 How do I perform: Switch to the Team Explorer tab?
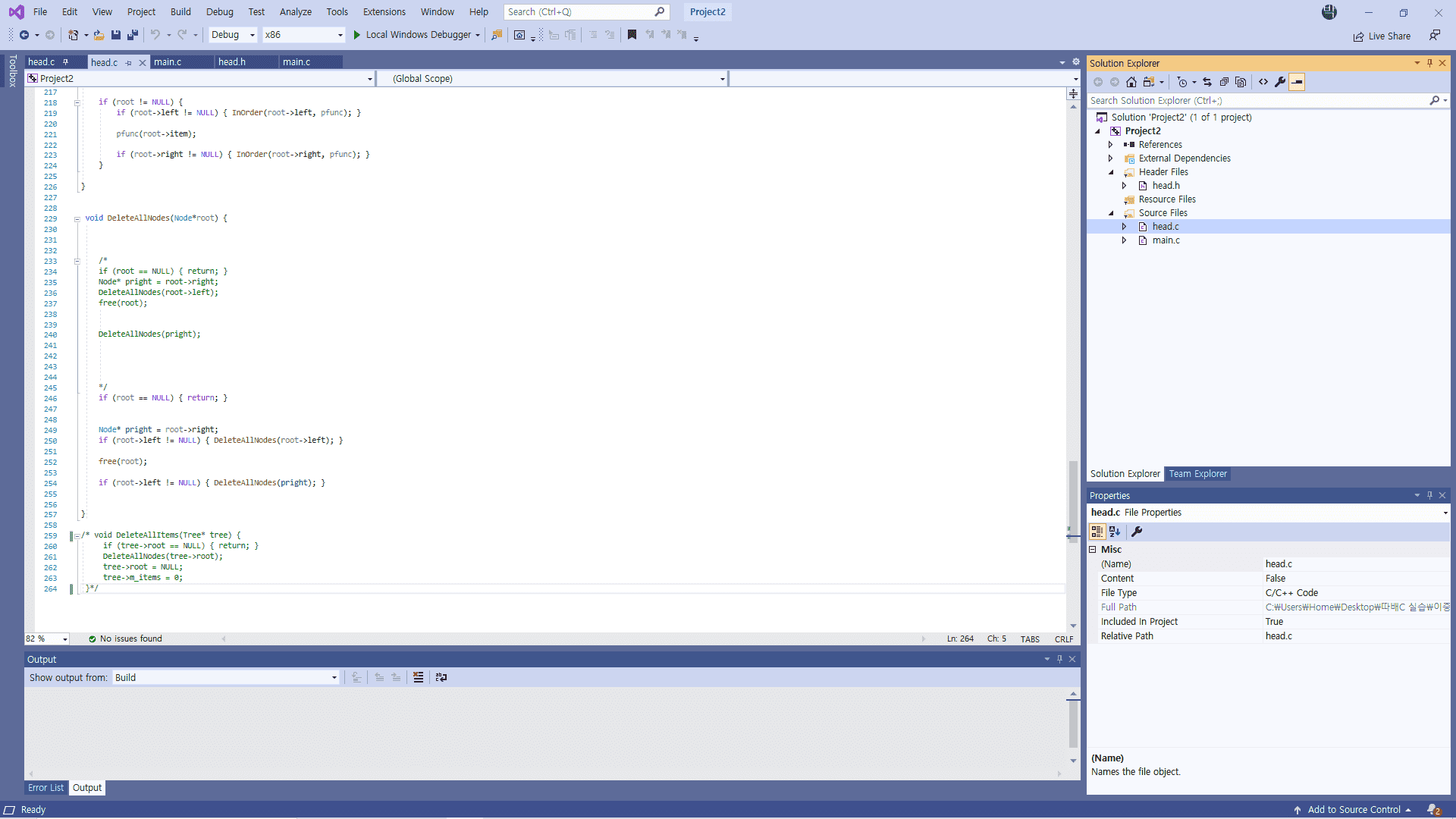tap(1197, 474)
